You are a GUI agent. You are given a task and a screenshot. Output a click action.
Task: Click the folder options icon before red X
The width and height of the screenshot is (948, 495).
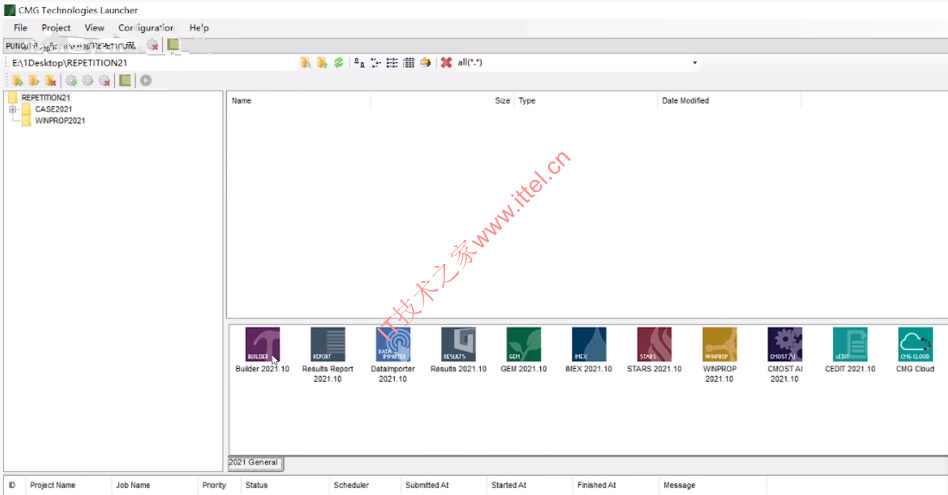pos(426,63)
